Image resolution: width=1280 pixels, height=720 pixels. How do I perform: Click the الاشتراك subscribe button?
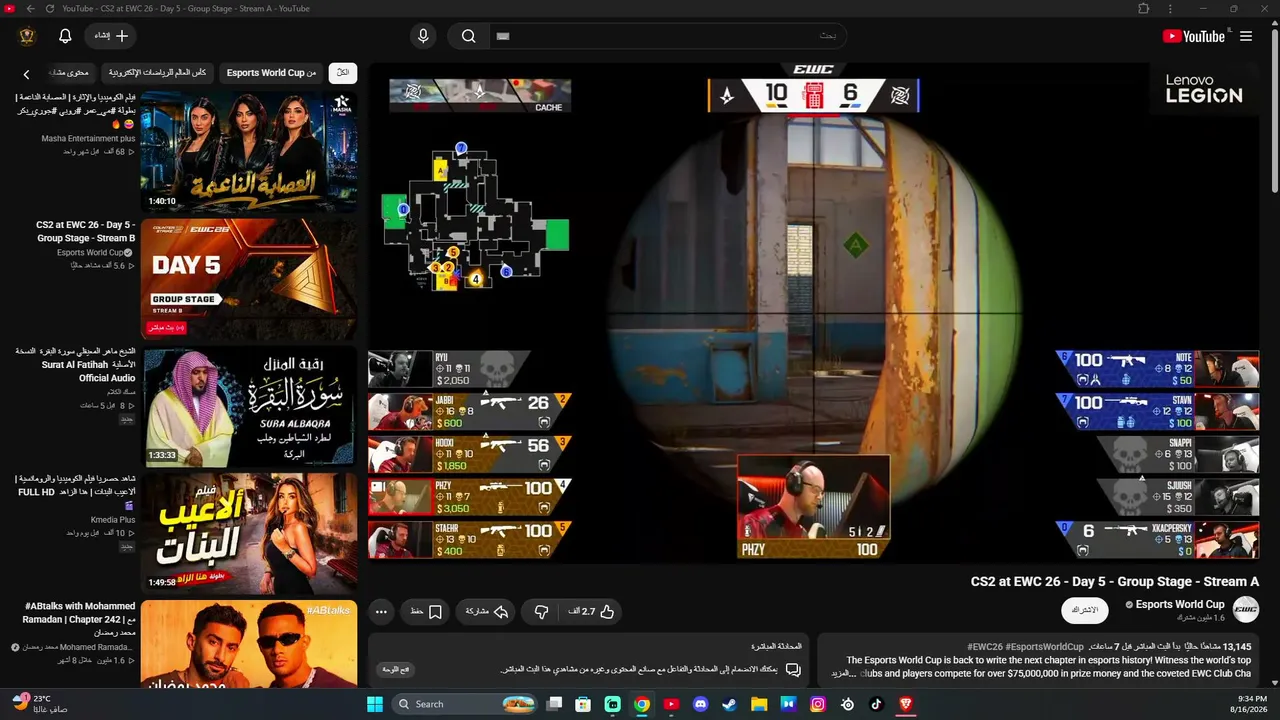(x=1085, y=610)
